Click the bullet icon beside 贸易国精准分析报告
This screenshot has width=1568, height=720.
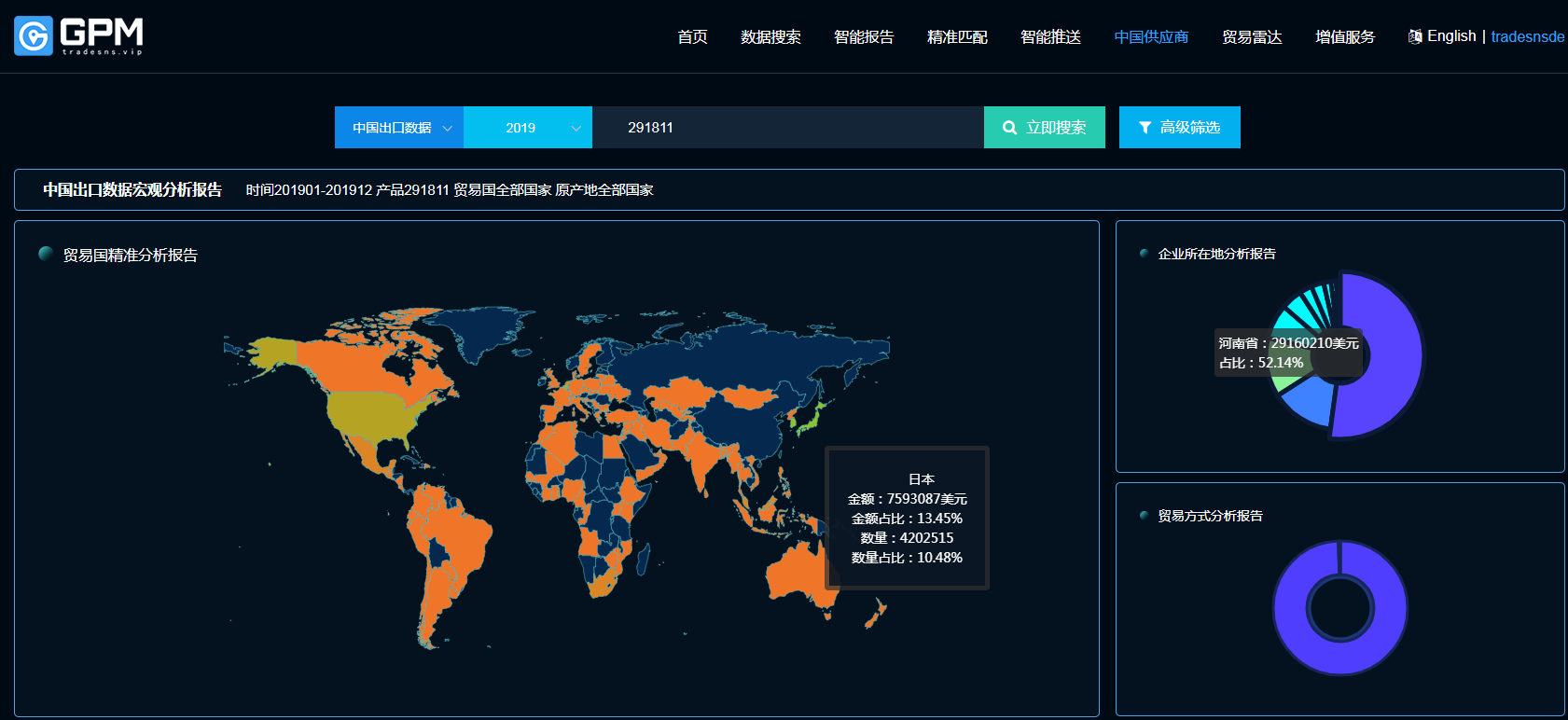[x=45, y=254]
